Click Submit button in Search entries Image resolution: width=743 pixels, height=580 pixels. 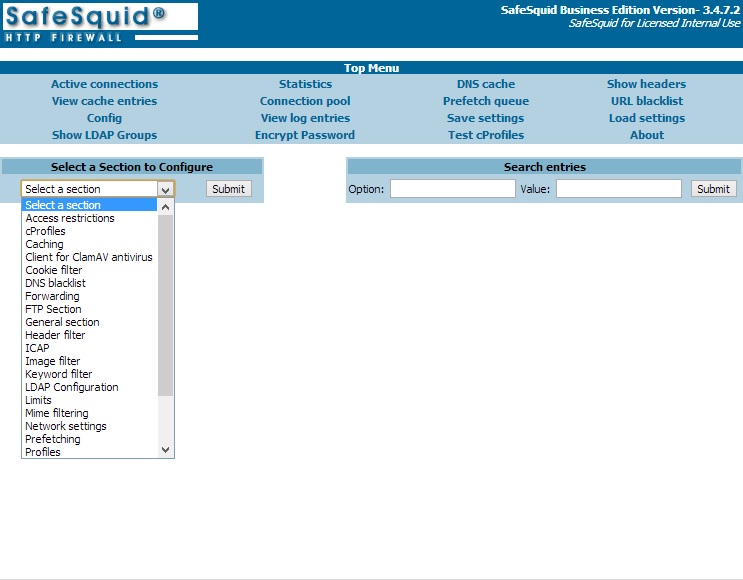(x=713, y=189)
